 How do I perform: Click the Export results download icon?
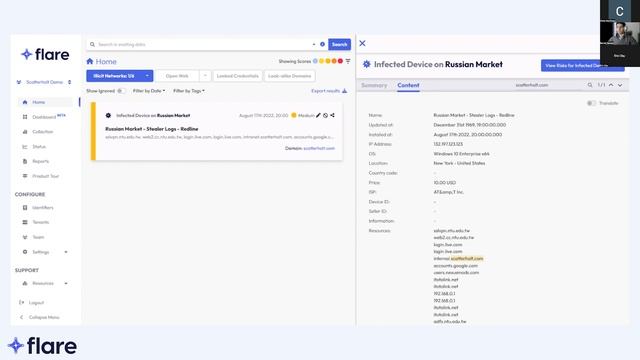tap(344, 91)
